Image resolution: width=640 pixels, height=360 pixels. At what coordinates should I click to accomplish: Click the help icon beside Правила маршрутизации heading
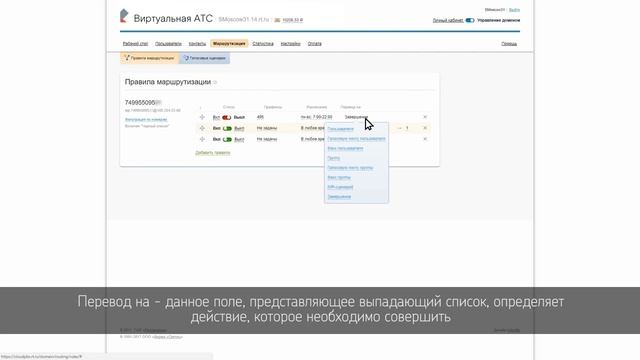[x=215, y=82]
